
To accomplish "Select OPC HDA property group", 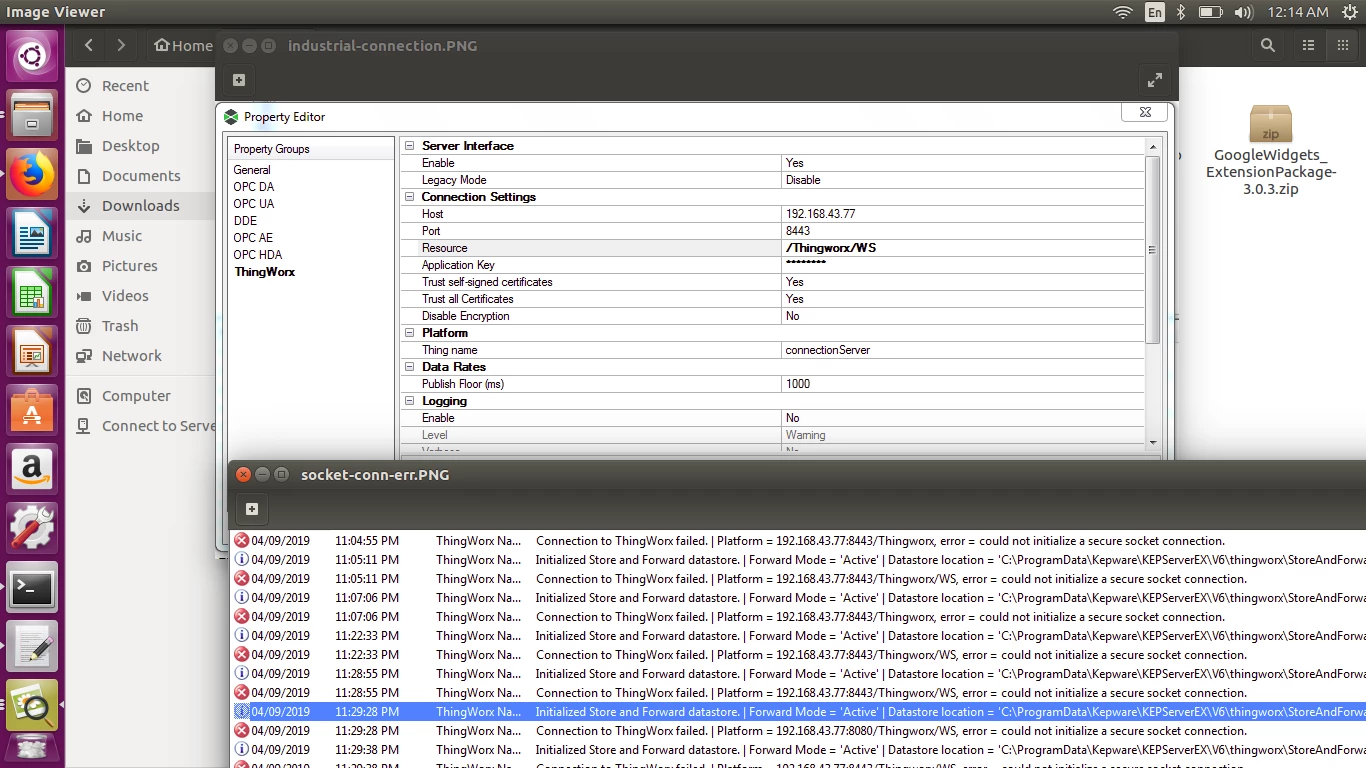I will pyautogui.click(x=258, y=255).
